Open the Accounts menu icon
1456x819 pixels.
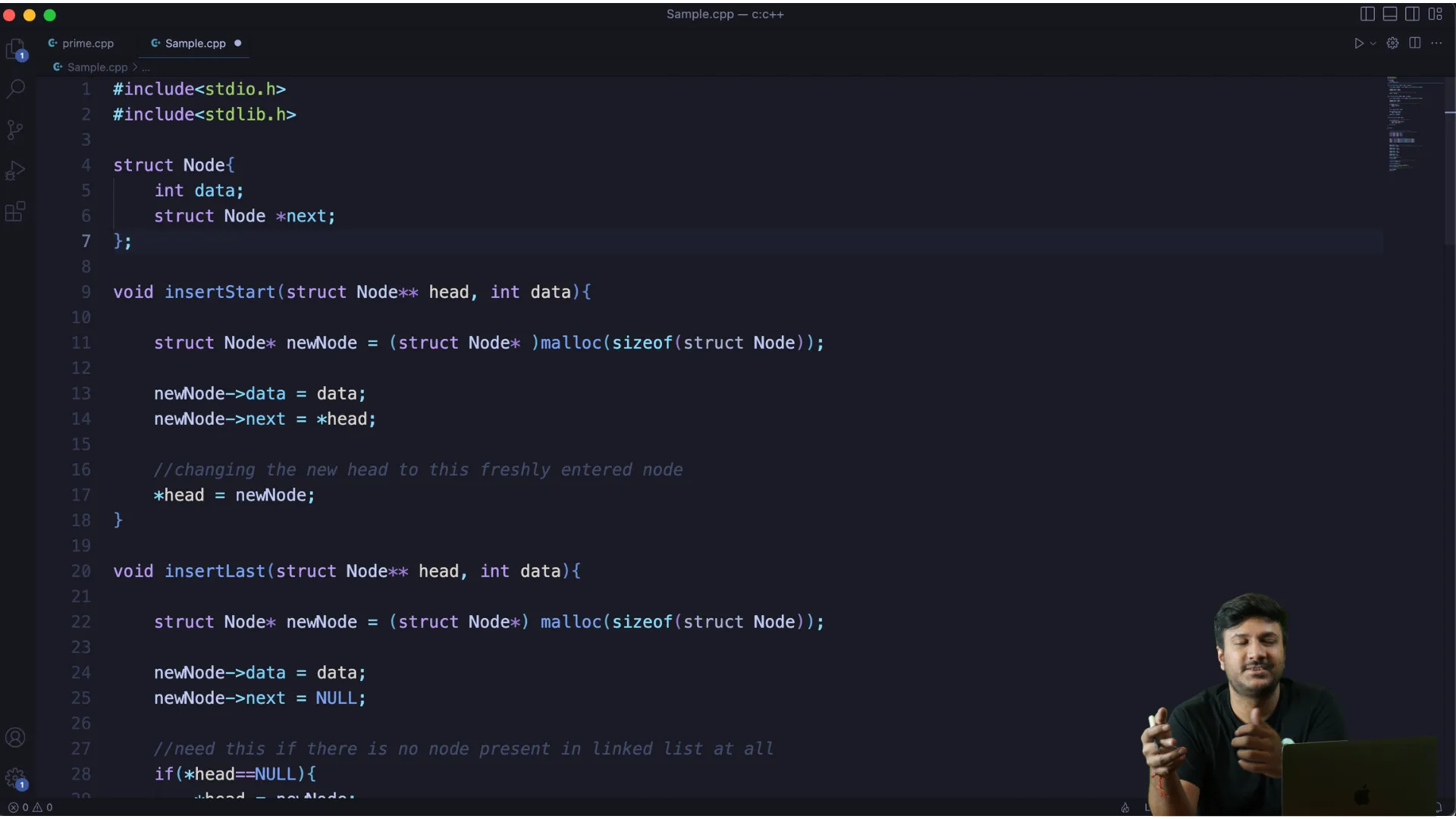[15, 737]
